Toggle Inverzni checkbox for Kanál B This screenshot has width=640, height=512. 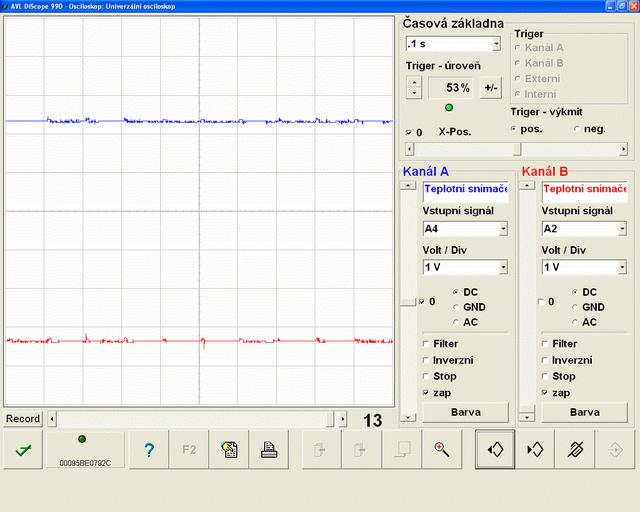(545, 360)
